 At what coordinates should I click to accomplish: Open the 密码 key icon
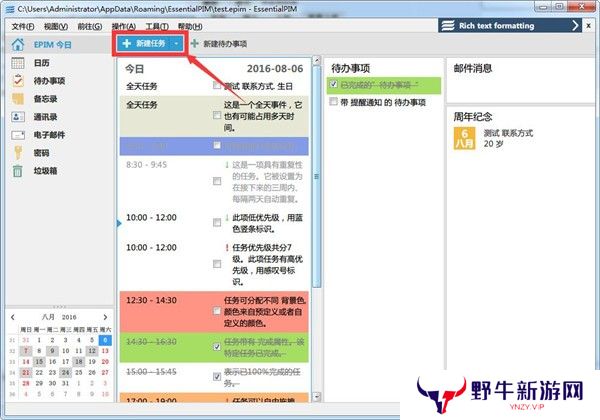tap(18, 153)
